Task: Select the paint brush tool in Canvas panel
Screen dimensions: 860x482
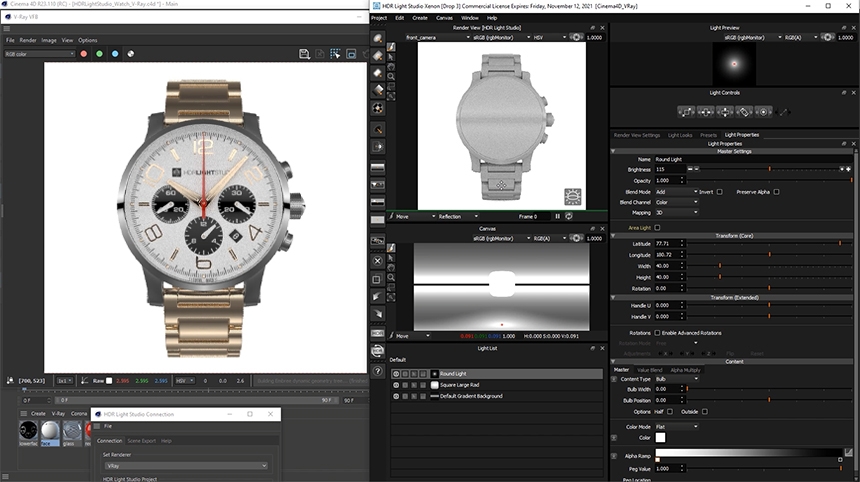Action: [x=391, y=248]
